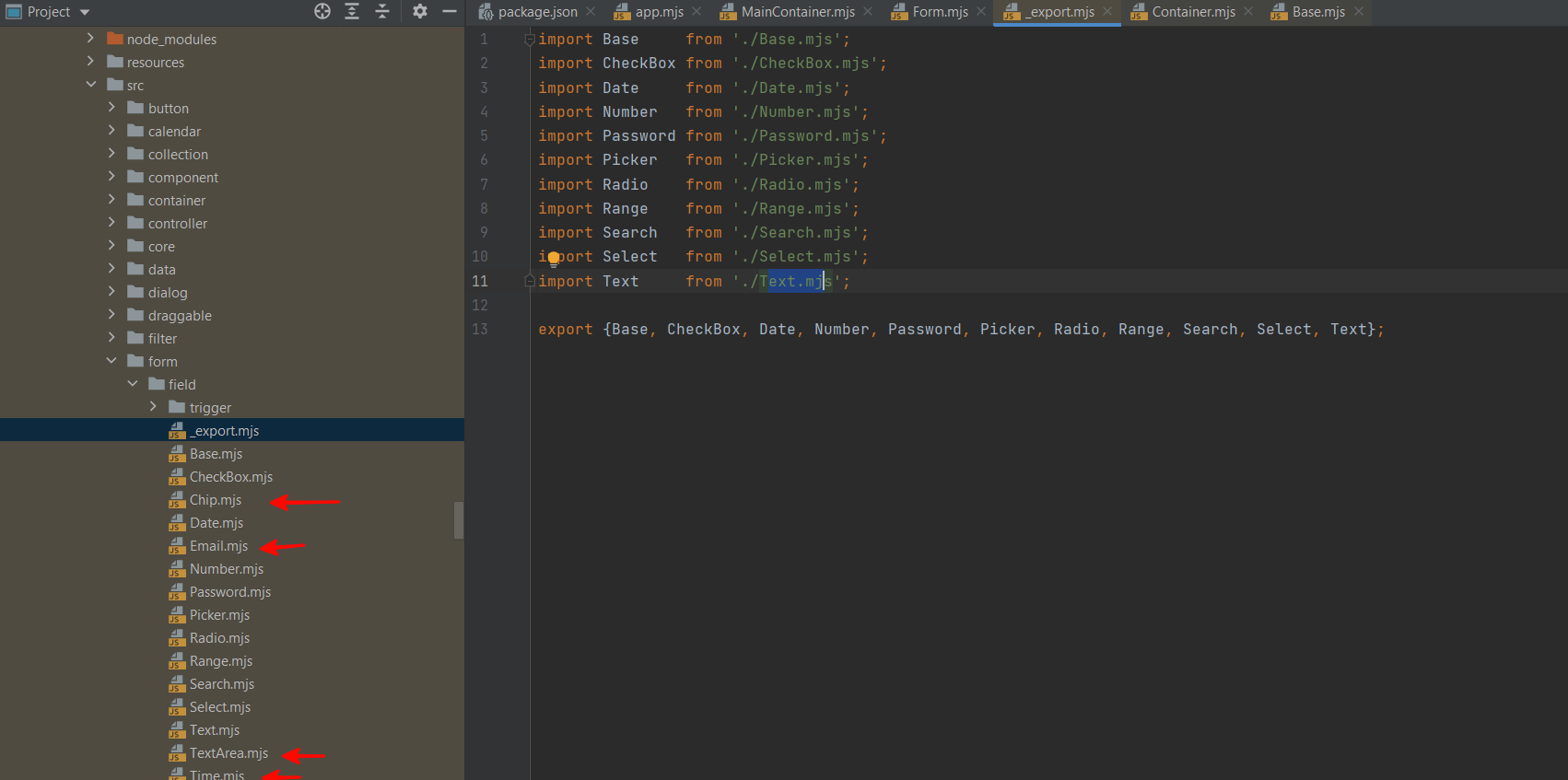Select the Container.mjs editor tab
Image resolution: width=1568 pixels, height=780 pixels.
(1193, 12)
